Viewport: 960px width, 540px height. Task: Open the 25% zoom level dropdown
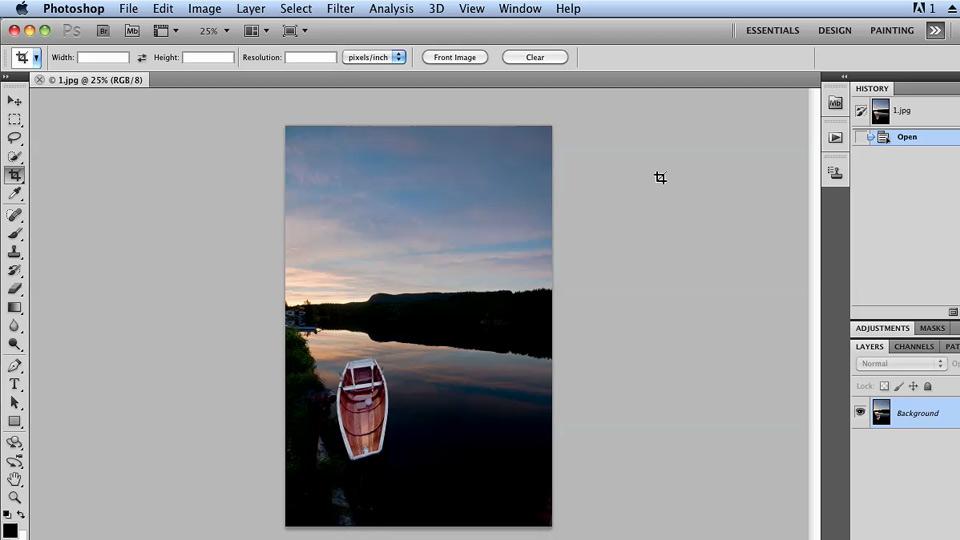(x=214, y=31)
